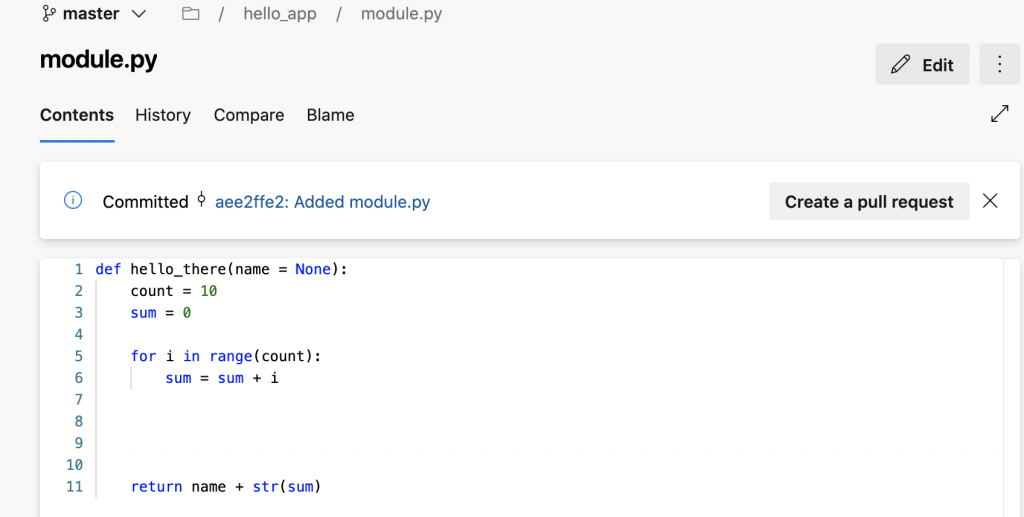Click line number 1 in code gutter
Image resolution: width=1024 pixels, height=517 pixels.
tap(78, 269)
